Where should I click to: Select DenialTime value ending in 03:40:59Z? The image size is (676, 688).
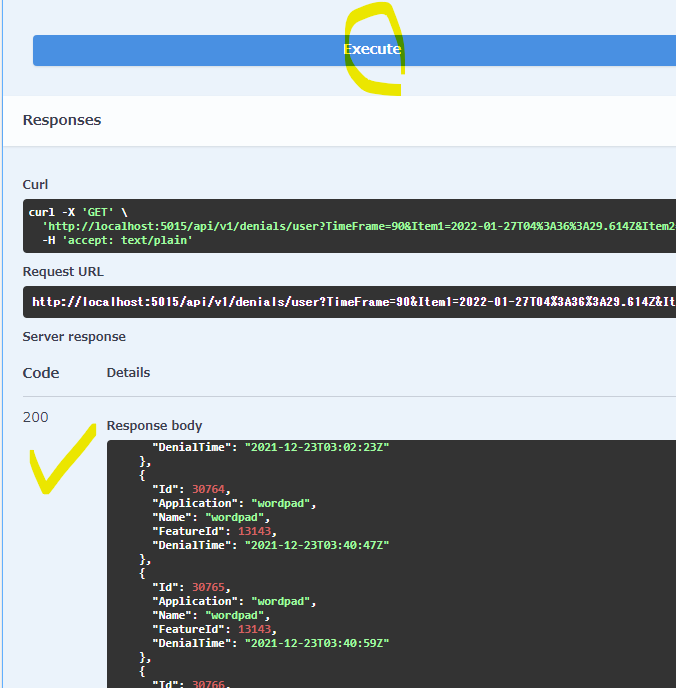click(316, 643)
